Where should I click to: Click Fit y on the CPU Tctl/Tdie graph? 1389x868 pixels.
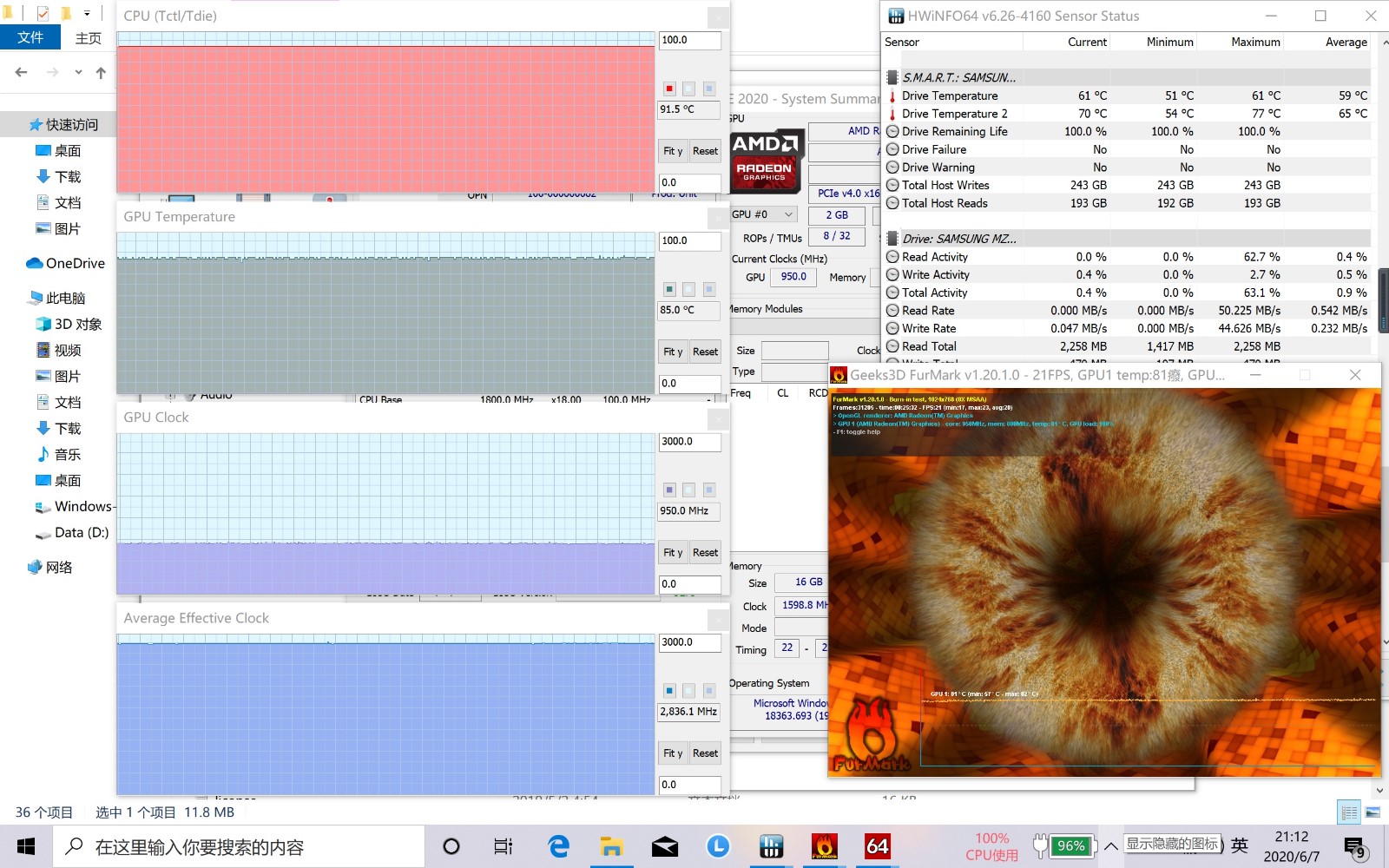(673, 151)
